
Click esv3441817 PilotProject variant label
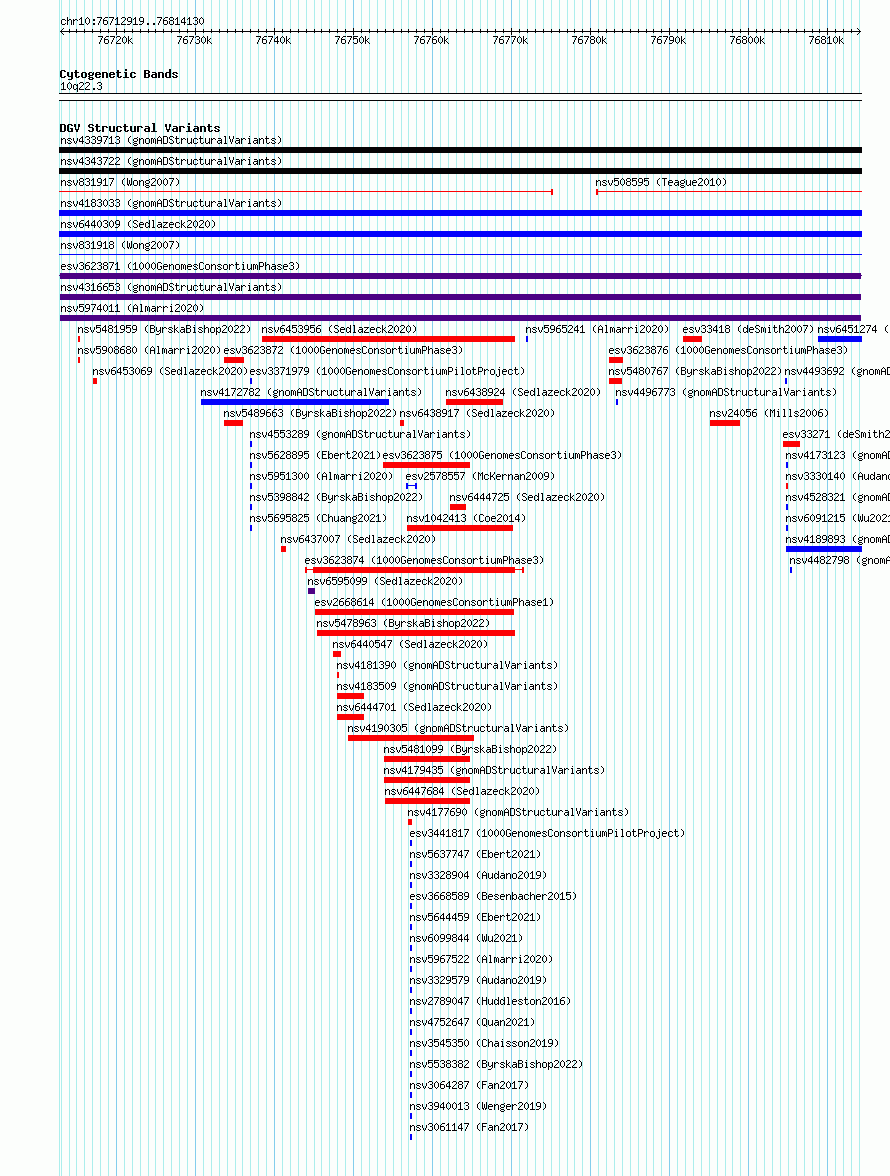(x=547, y=833)
